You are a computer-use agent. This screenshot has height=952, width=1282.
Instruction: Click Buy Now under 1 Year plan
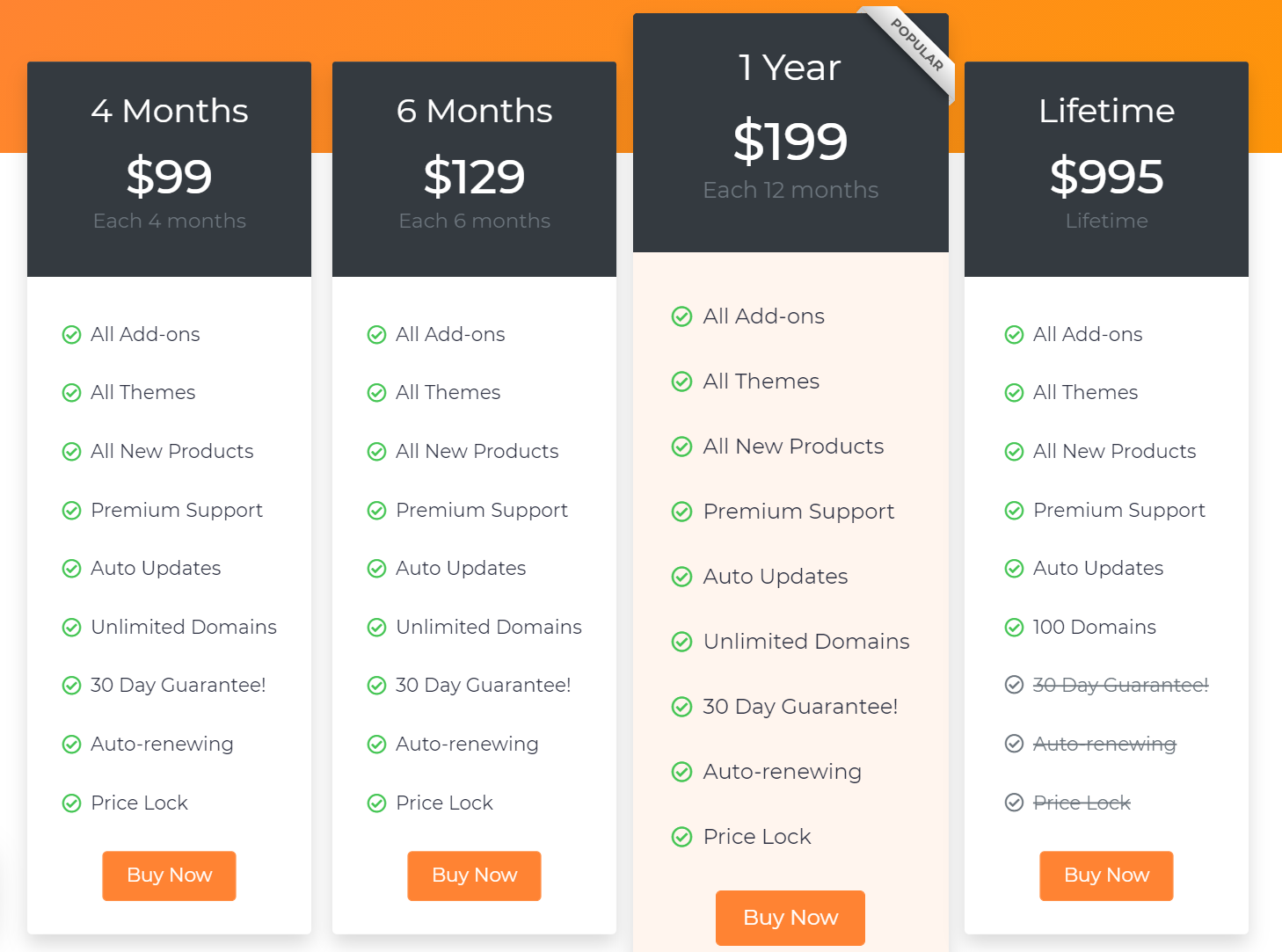click(x=790, y=918)
